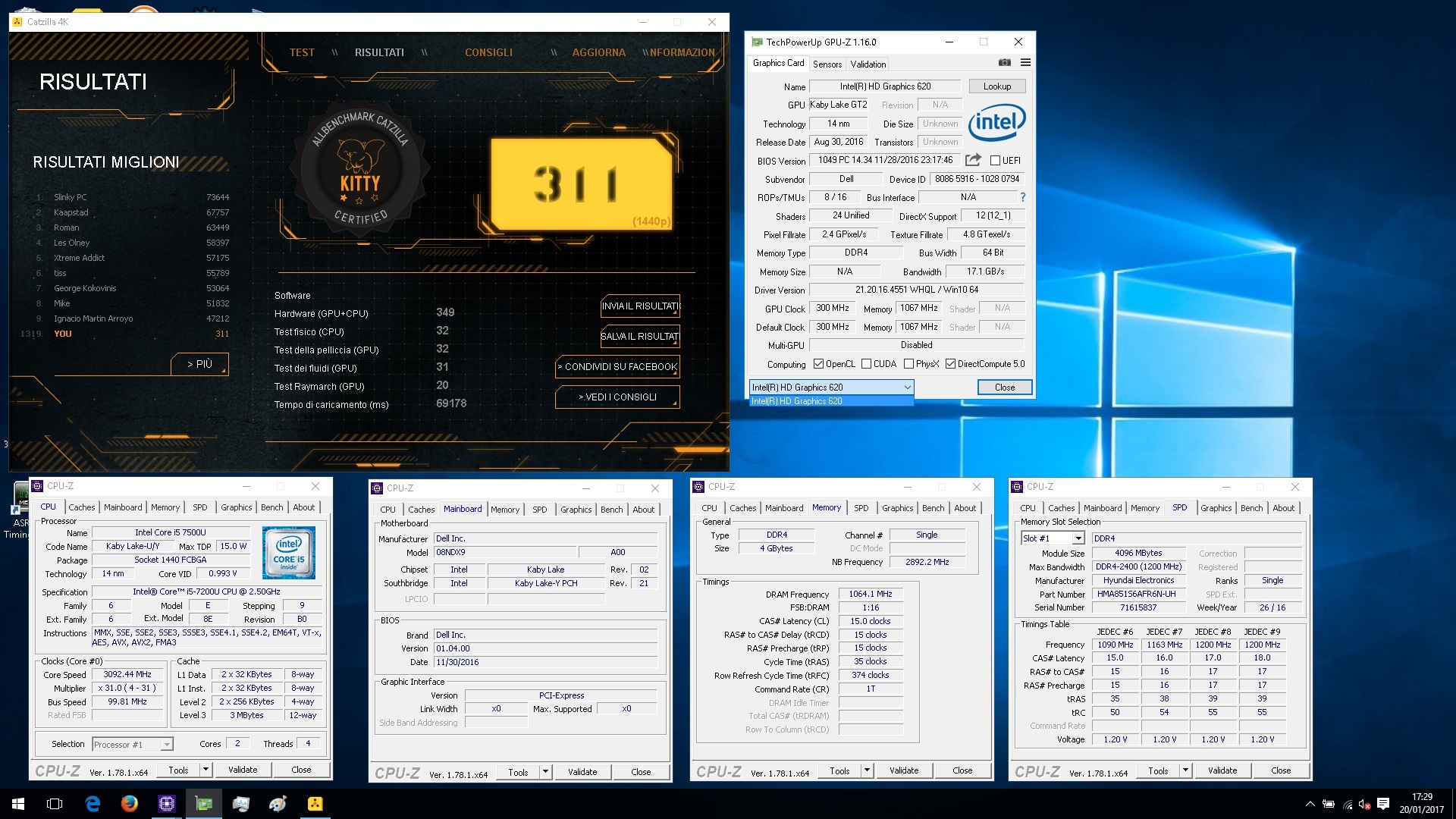Click Slinky PC in top results list
This screenshot has height=819, width=1456.
[x=71, y=197]
